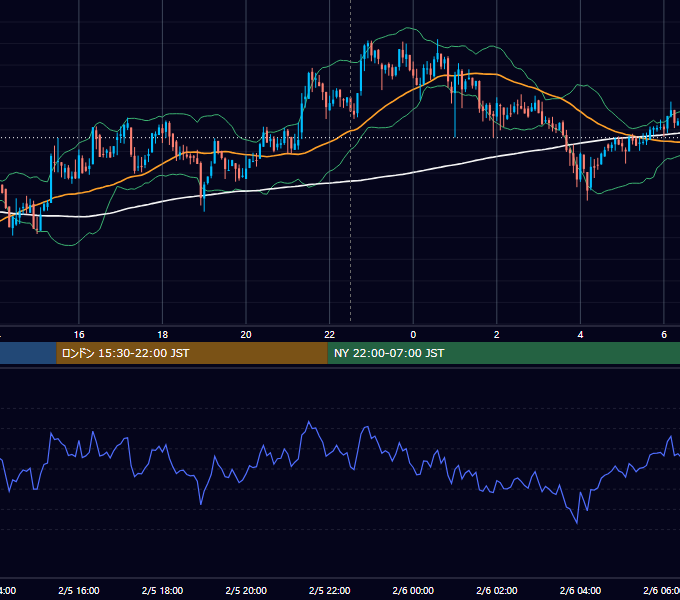
Task: Click the 2/6 02:00 label on indicator axis
Action: pyautogui.click(x=497, y=590)
